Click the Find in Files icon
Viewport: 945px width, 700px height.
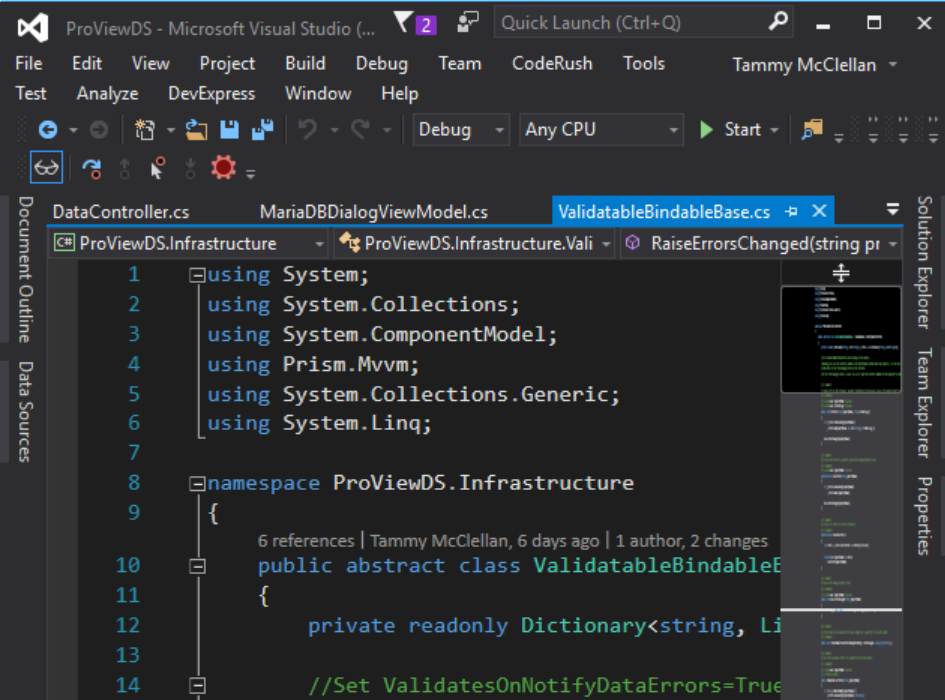[812, 130]
